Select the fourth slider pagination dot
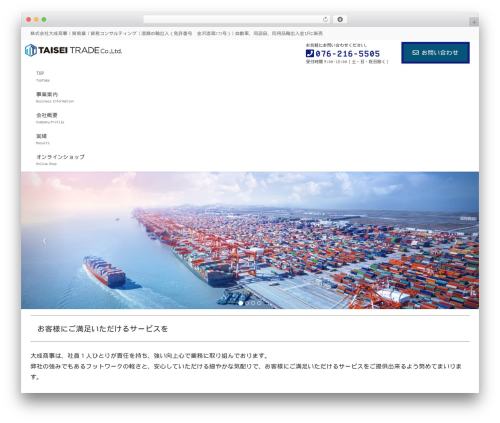The width and height of the screenshot is (500, 423). pos(259,303)
